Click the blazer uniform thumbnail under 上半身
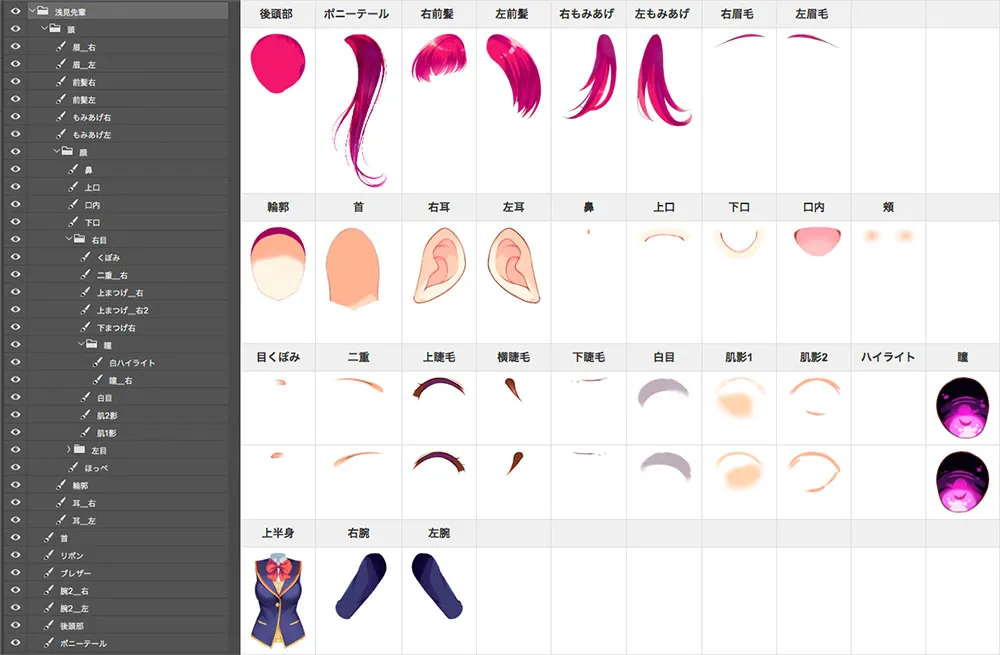 (x=277, y=598)
